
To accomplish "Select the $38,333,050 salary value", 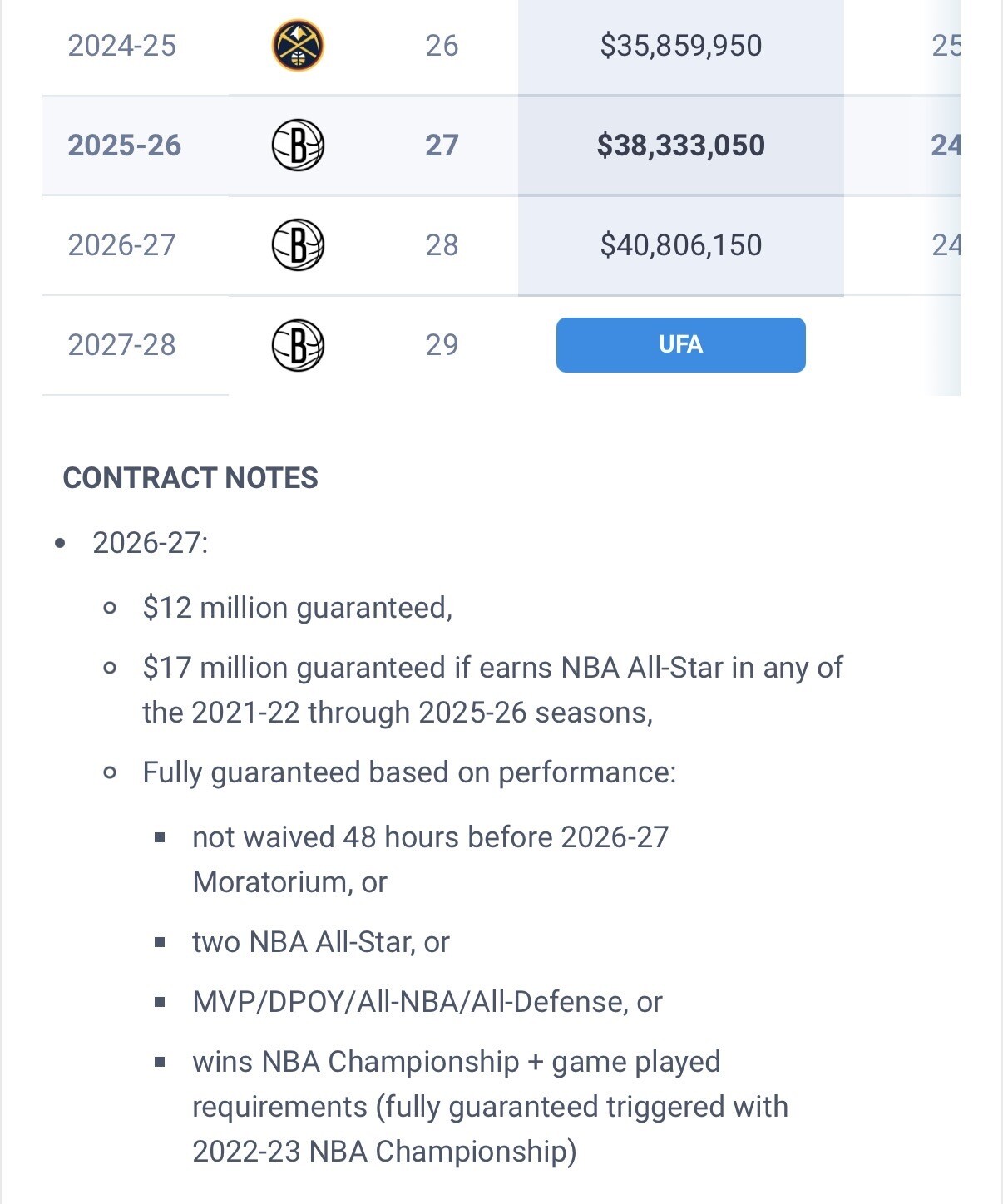I will pyautogui.click(x=681, y=146).
